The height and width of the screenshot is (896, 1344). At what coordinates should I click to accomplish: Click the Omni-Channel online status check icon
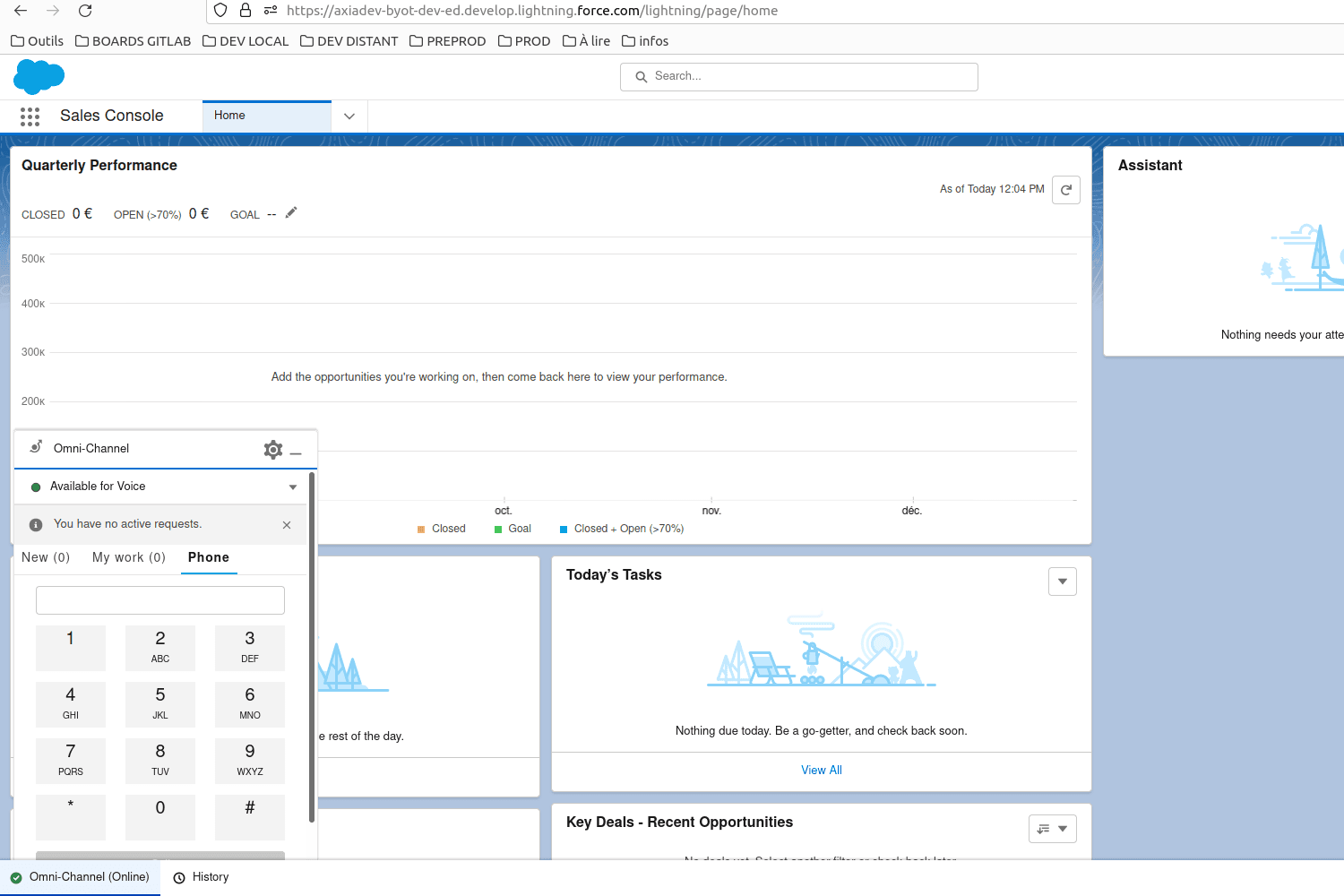(16, 878)
